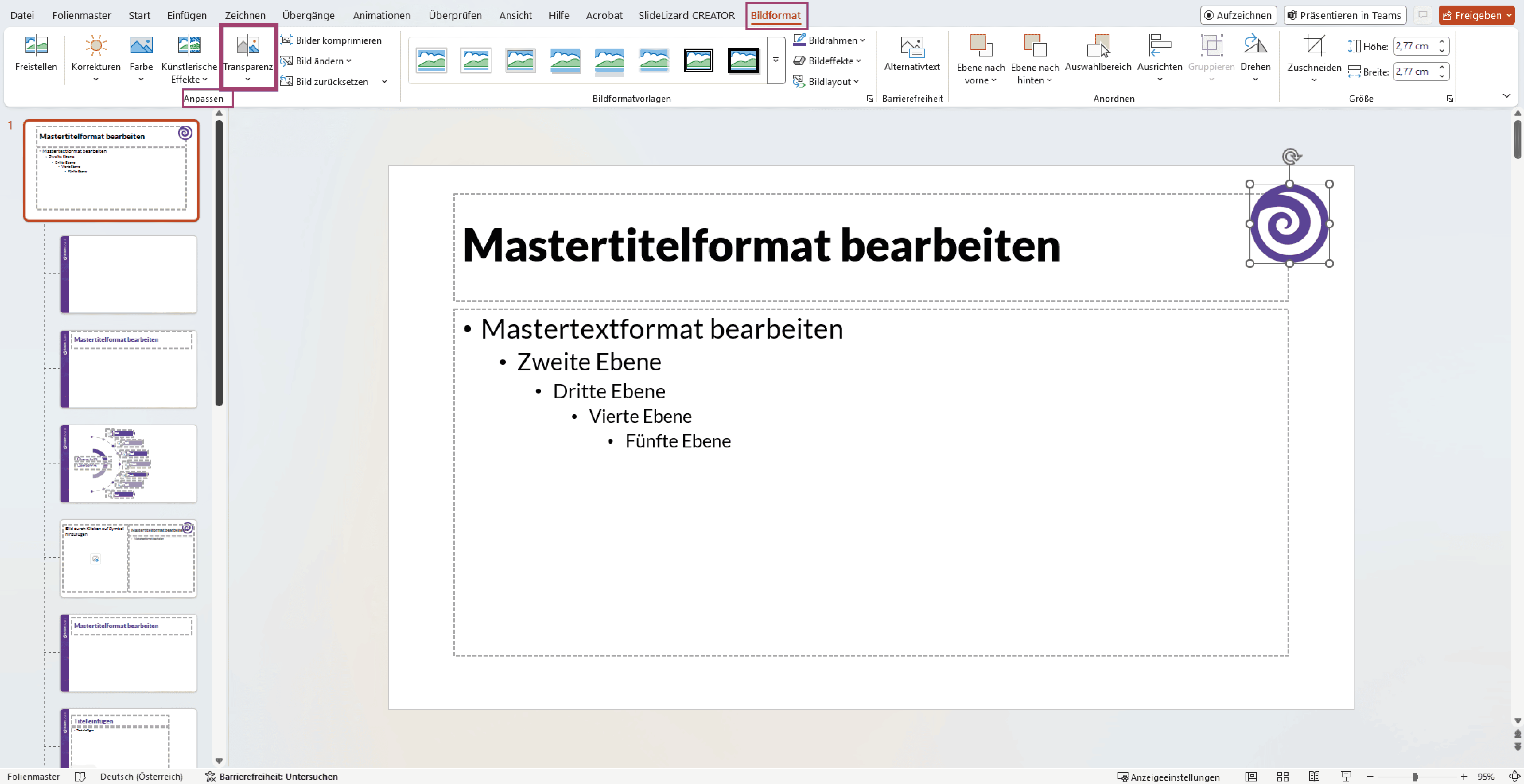Select the first picture style in Bildformatvorlagen
The width and height of the screenshot is (1524, 784).
coord(431,60)
